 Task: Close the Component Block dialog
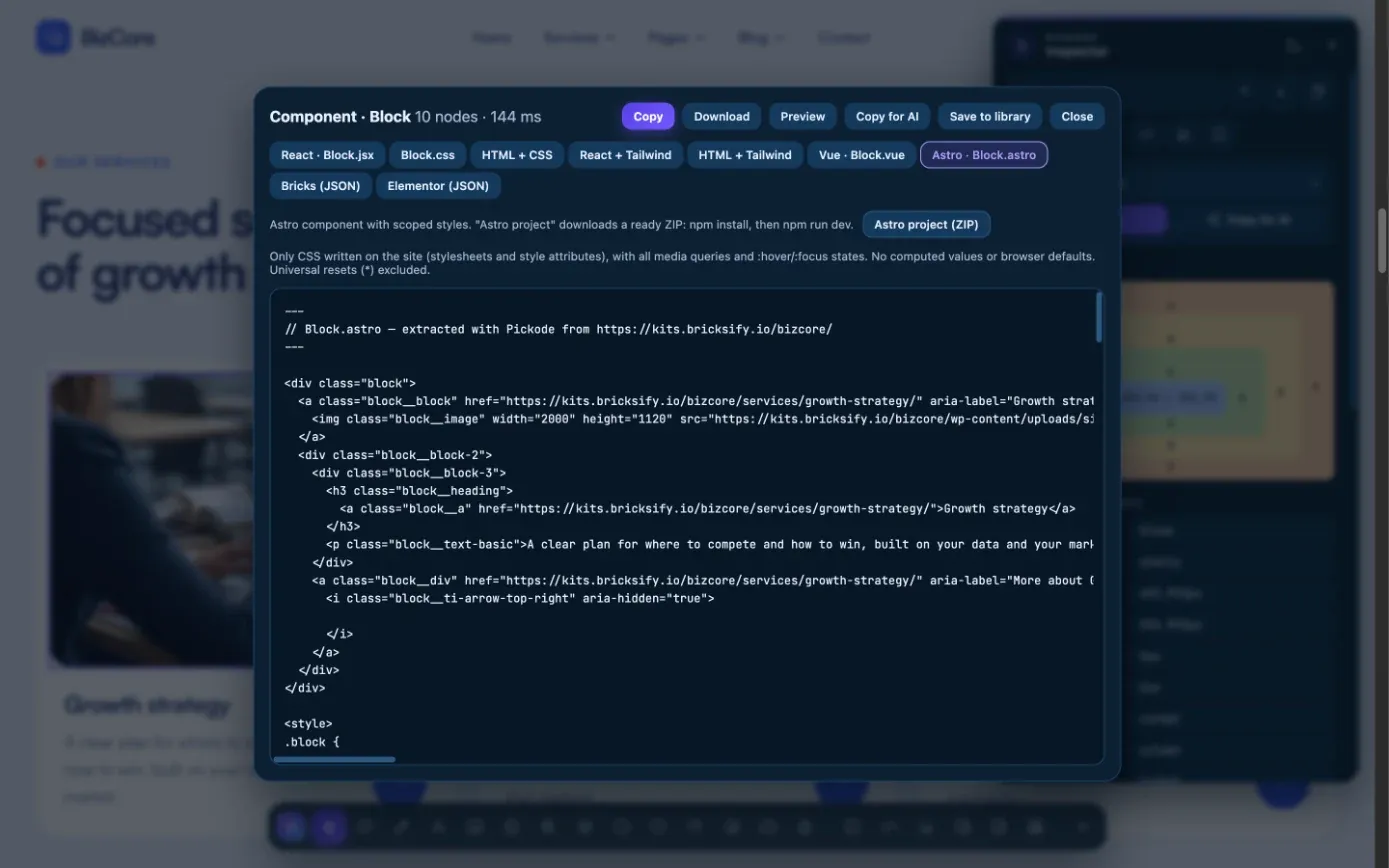[1077, 116]
